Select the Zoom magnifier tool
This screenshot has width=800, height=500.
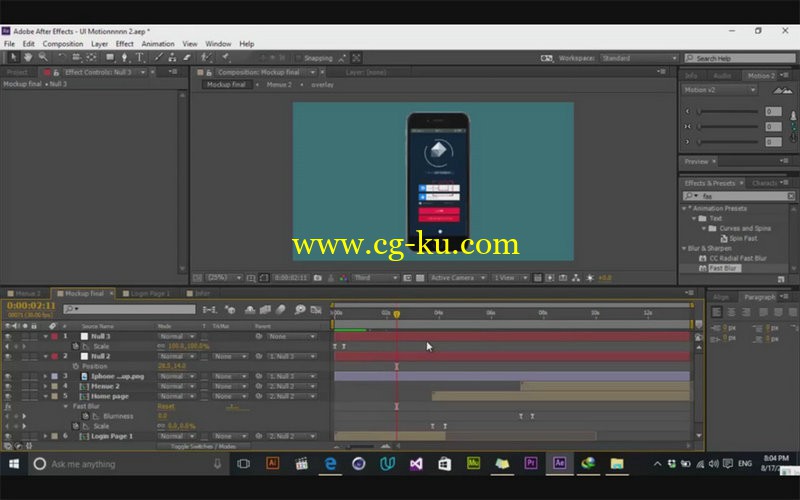point(43,57)
